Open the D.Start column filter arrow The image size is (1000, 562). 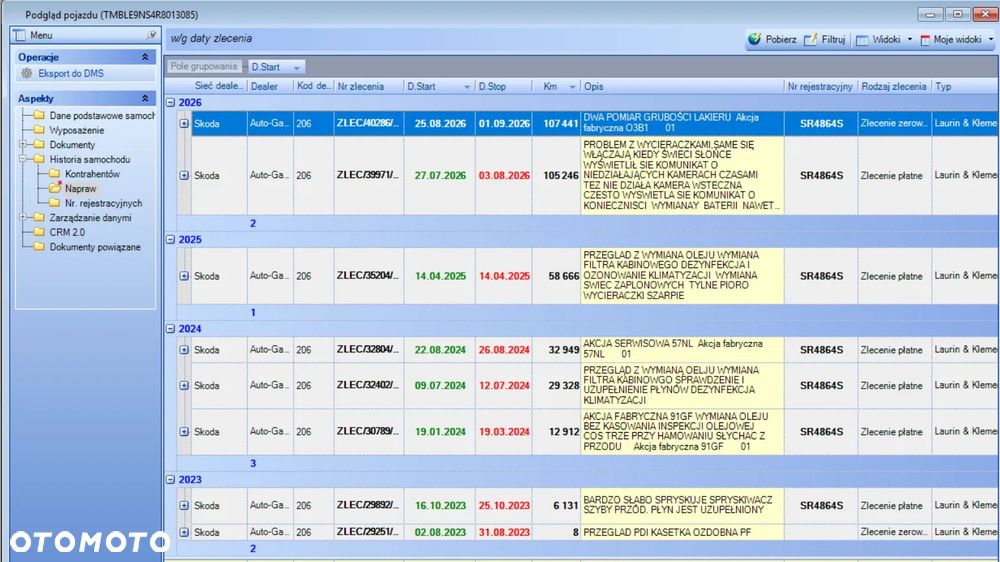click(467, 87)
